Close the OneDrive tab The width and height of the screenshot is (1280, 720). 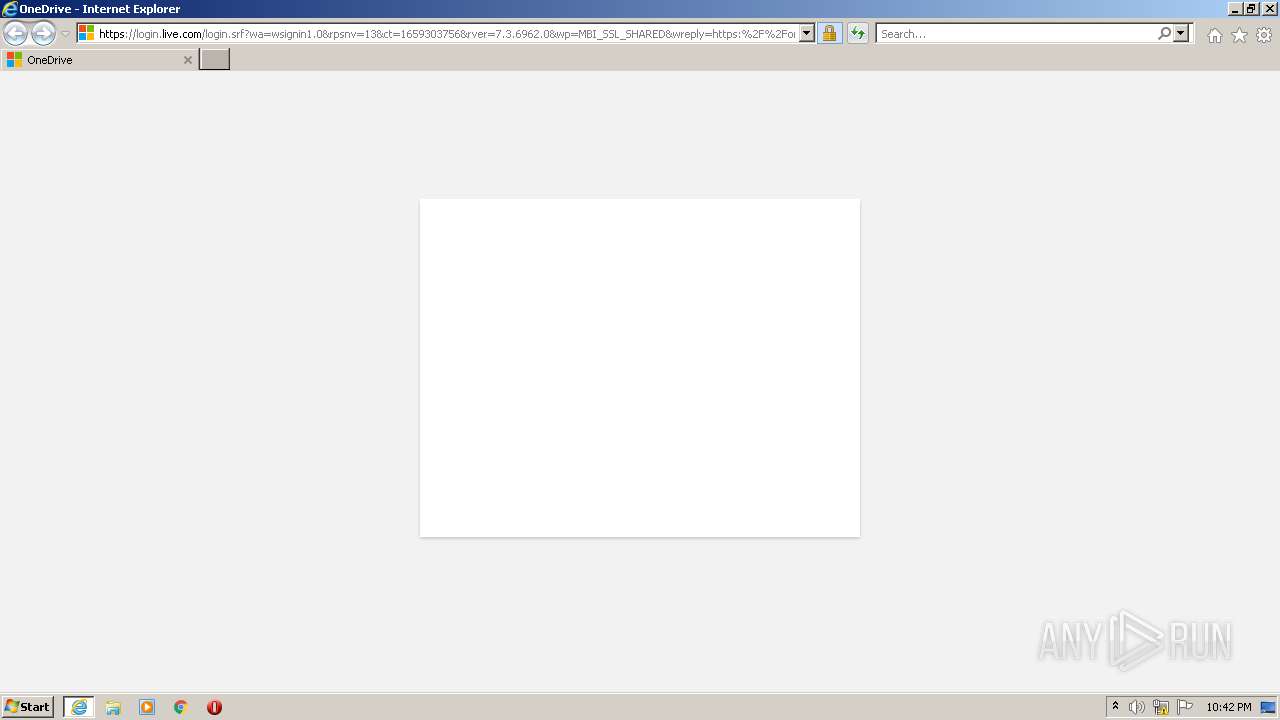tap(187, 60)
